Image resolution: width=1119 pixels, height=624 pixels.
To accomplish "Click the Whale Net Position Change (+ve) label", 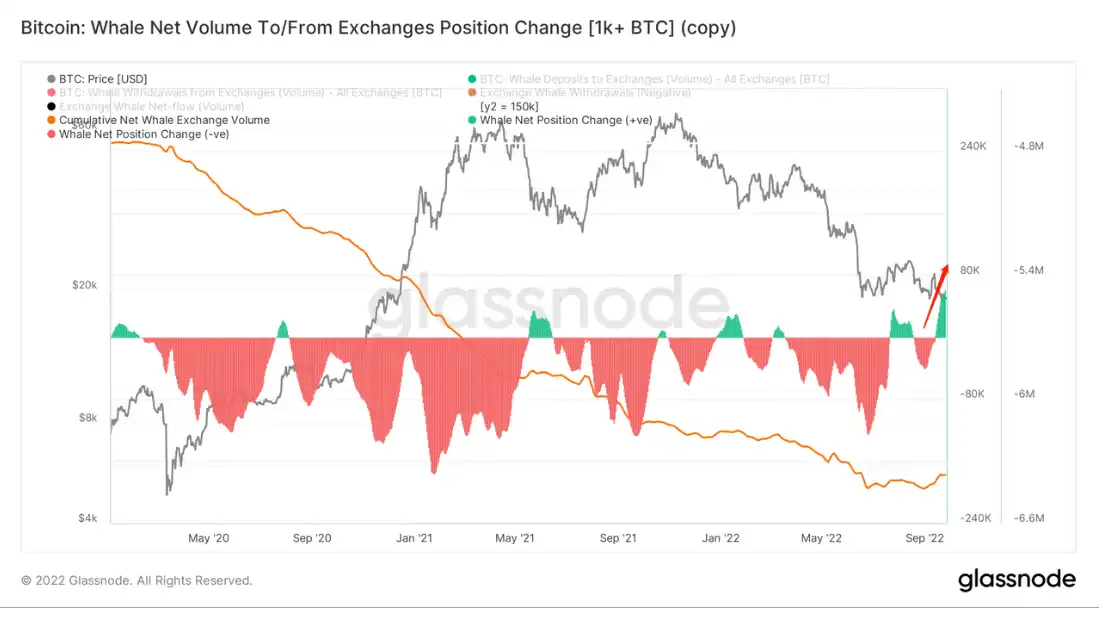I will [x=566, y=120].
